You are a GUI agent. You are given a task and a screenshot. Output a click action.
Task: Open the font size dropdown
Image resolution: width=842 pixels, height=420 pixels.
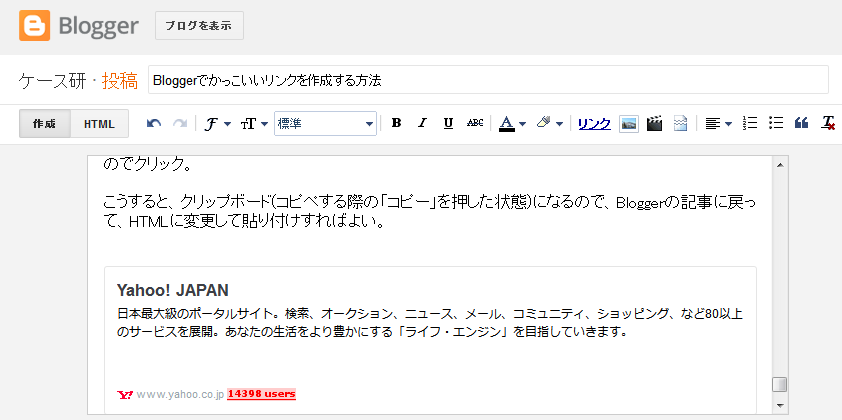click(254, 124)
